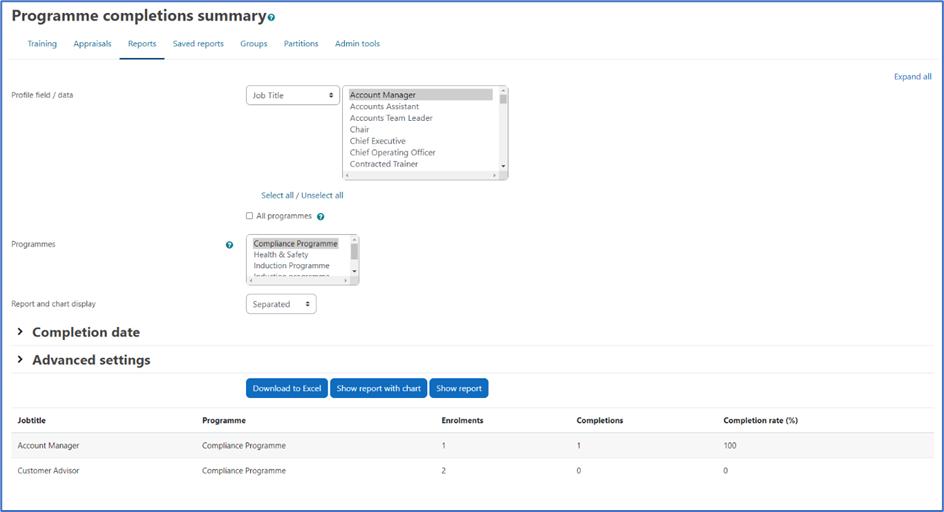Image resolution: width=944 pixels, height=512 pixels.
Task: Click Show report with chart button
Action: (x=379, y=389)
